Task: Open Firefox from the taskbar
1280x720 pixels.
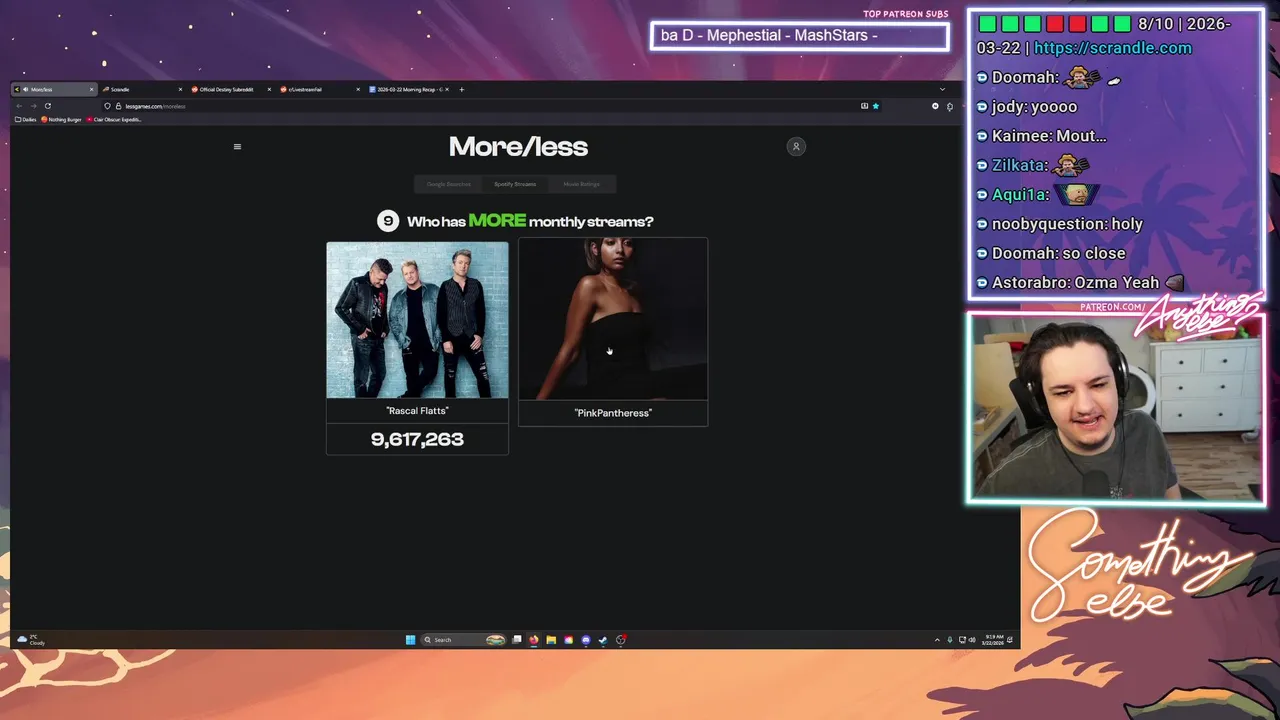Action: tap(534, 640)
